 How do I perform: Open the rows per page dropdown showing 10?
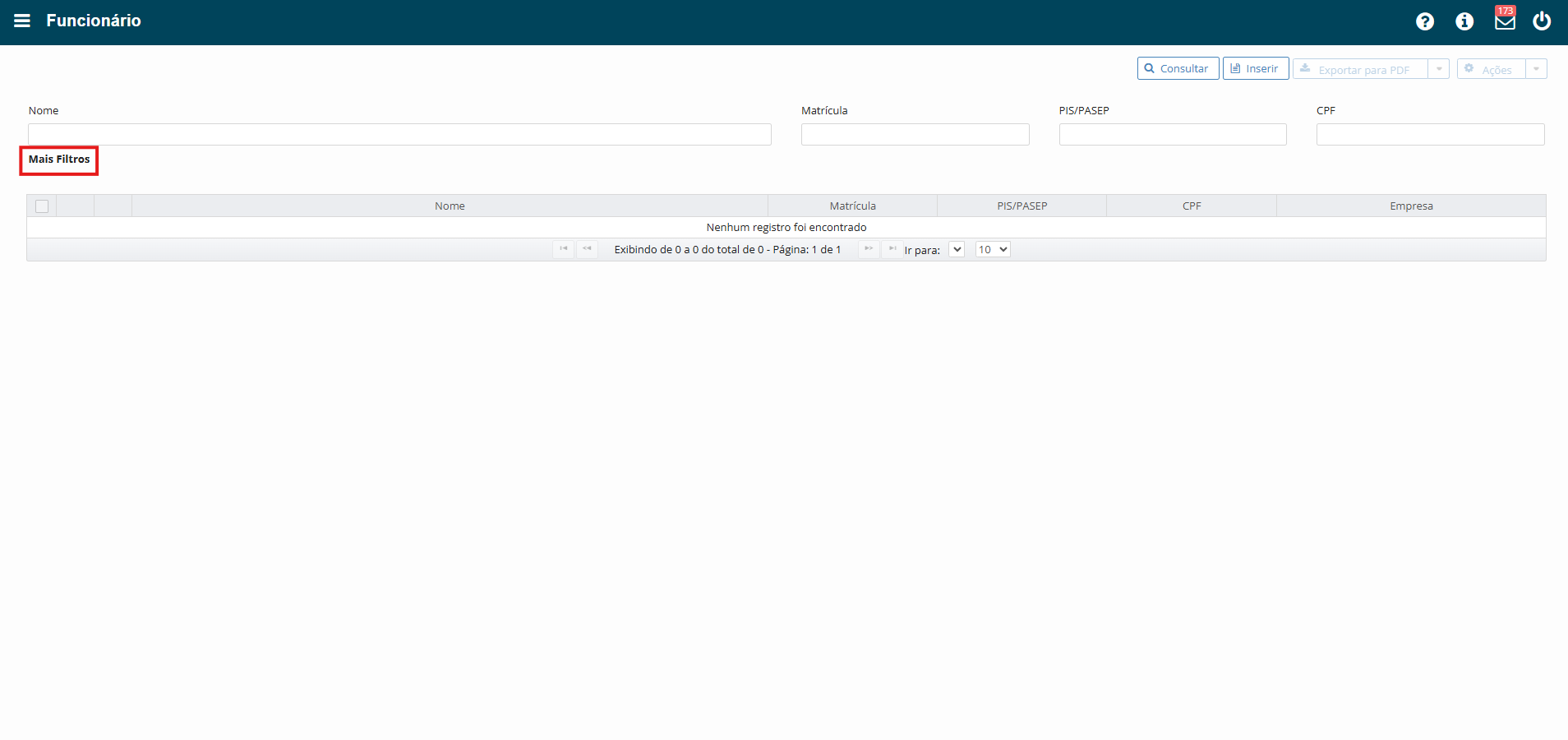[x=993, y=249]
